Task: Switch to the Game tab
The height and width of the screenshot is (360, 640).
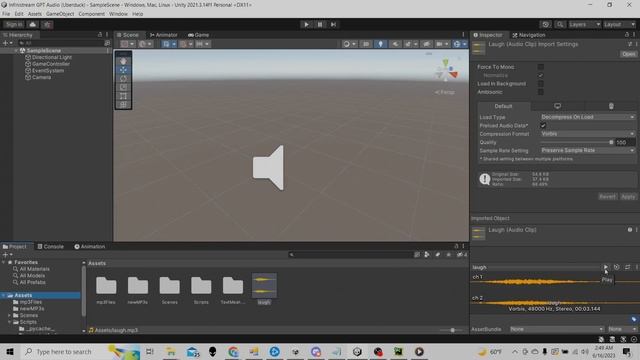Action: click(x=198, y=35)
